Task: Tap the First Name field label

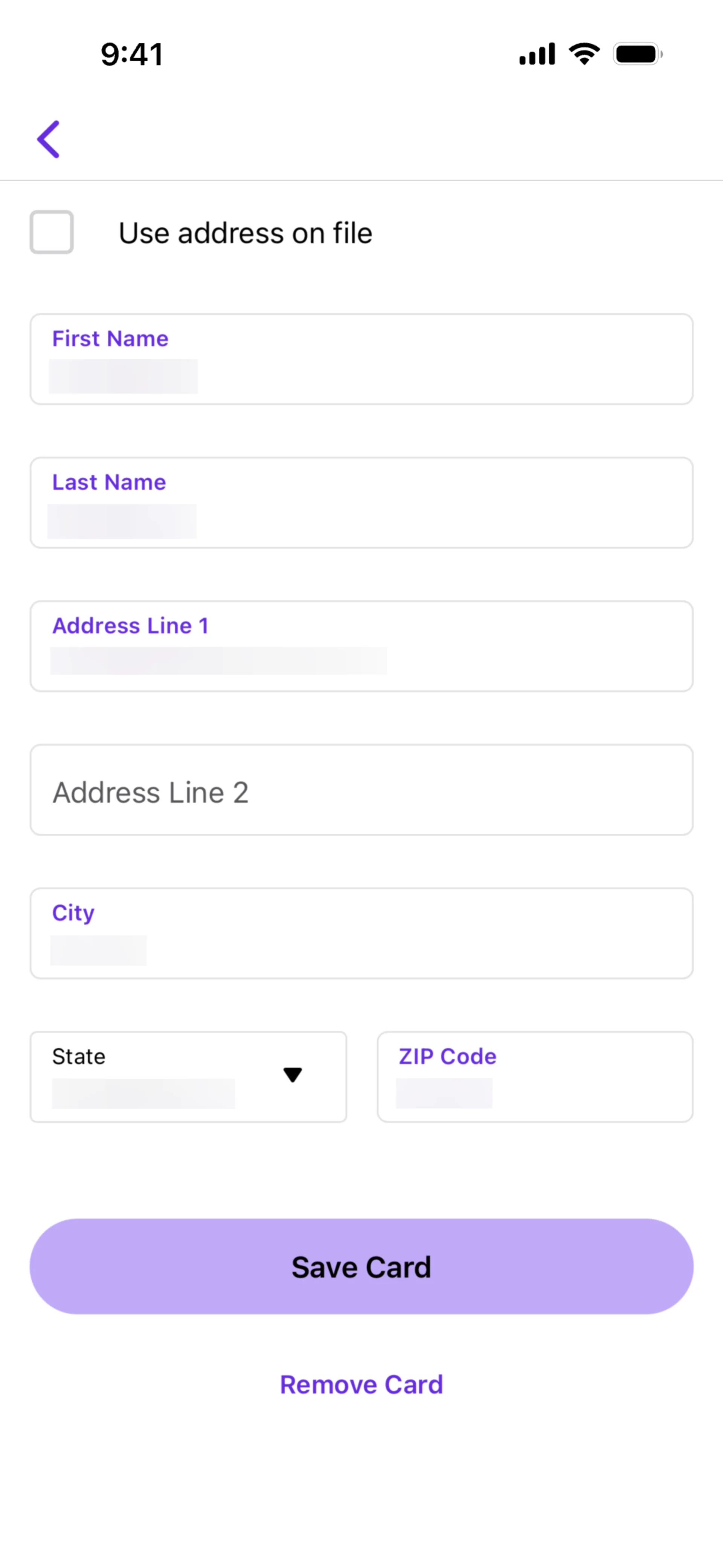Action: [110, 338]
